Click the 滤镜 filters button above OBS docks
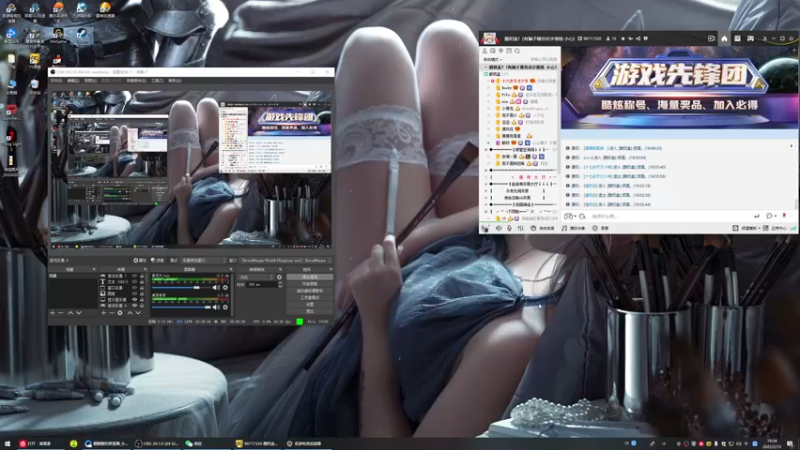800x450 pixels. click(x=158, y=260)
